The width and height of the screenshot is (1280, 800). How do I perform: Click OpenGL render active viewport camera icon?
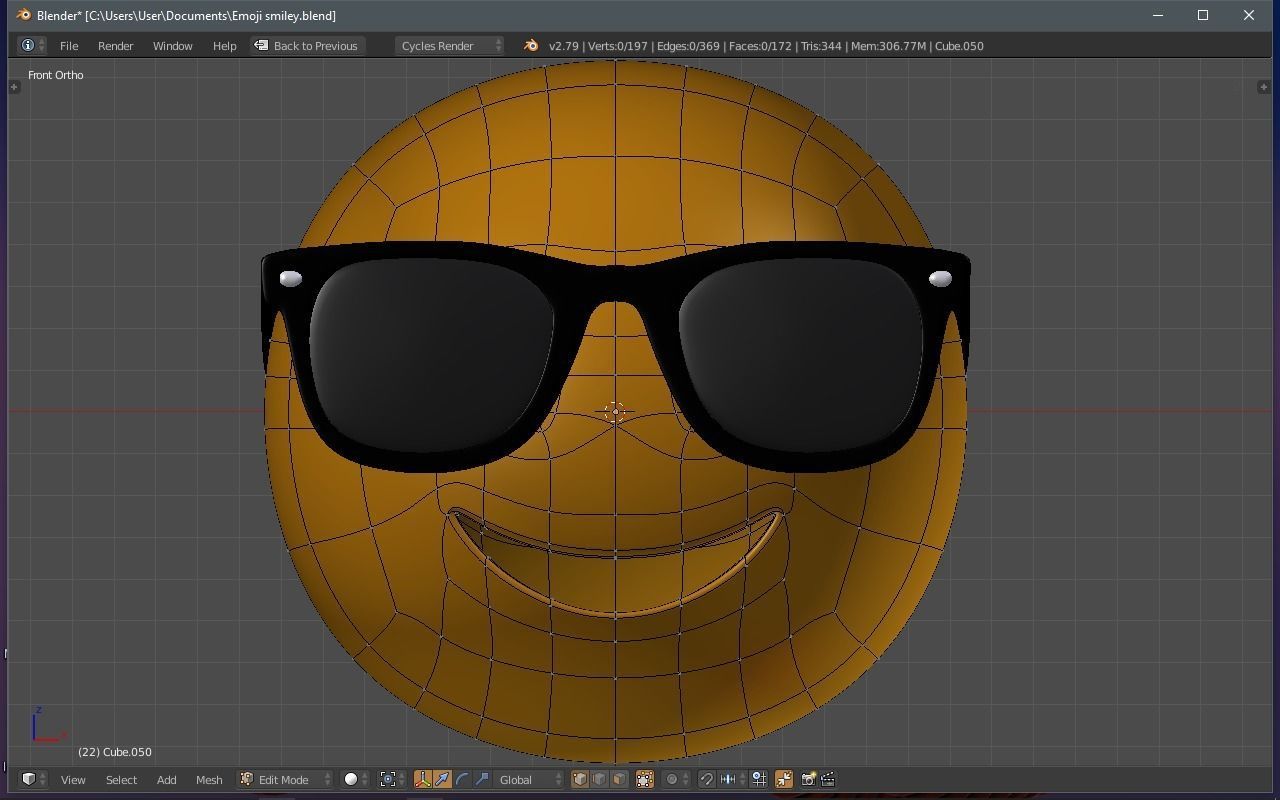coord(808,779)
